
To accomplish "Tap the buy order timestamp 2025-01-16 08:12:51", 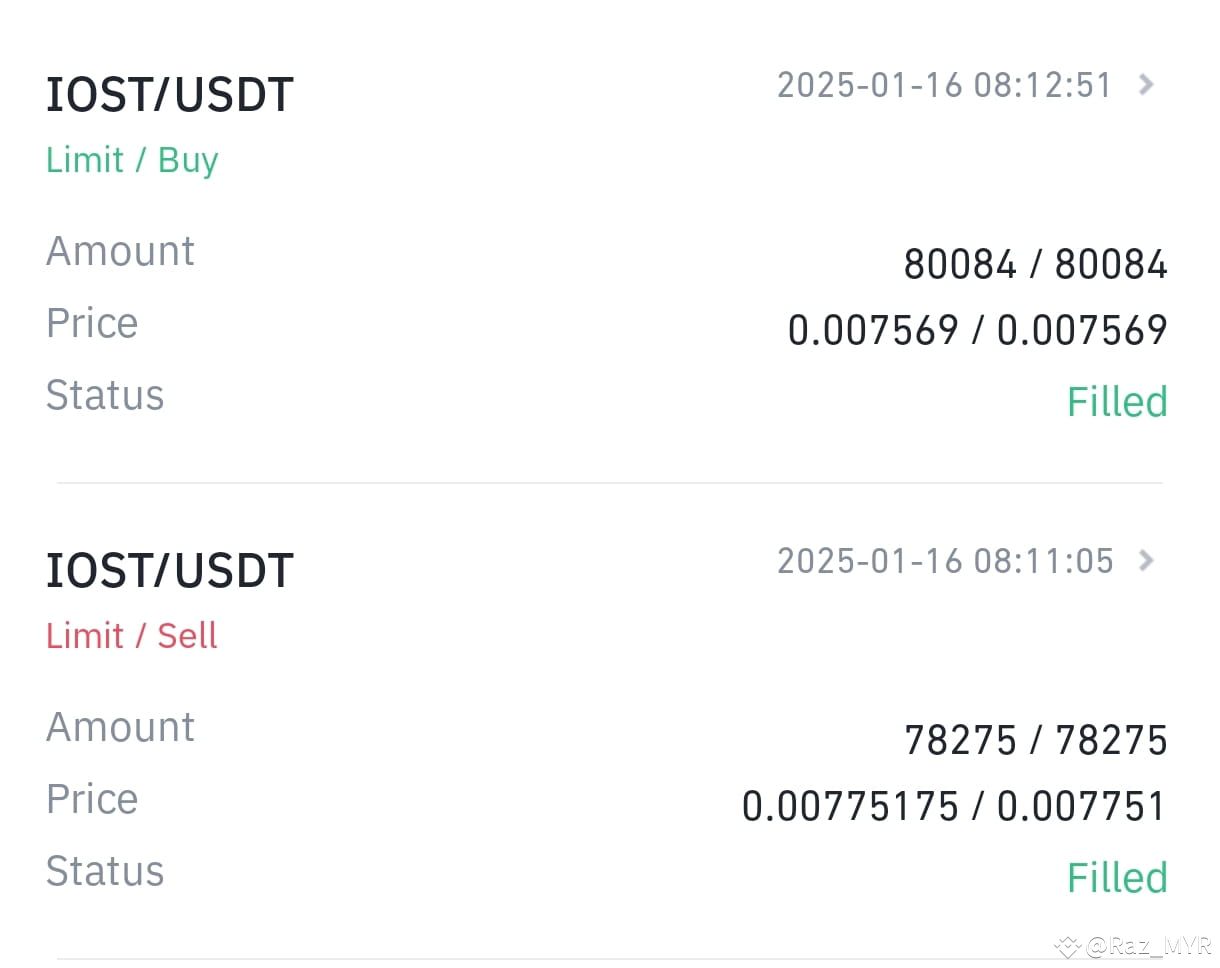I will [x=944, y=85].
